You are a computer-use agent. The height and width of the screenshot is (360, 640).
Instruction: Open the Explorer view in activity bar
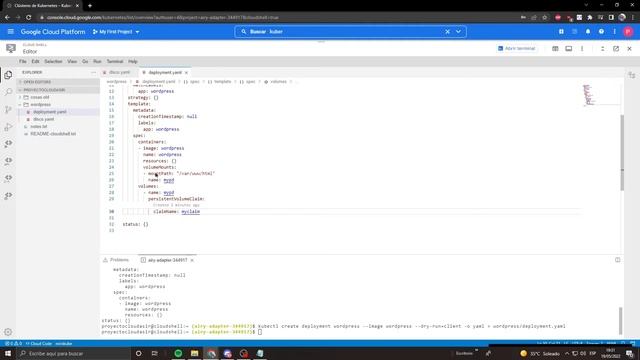tap(8, 75)
